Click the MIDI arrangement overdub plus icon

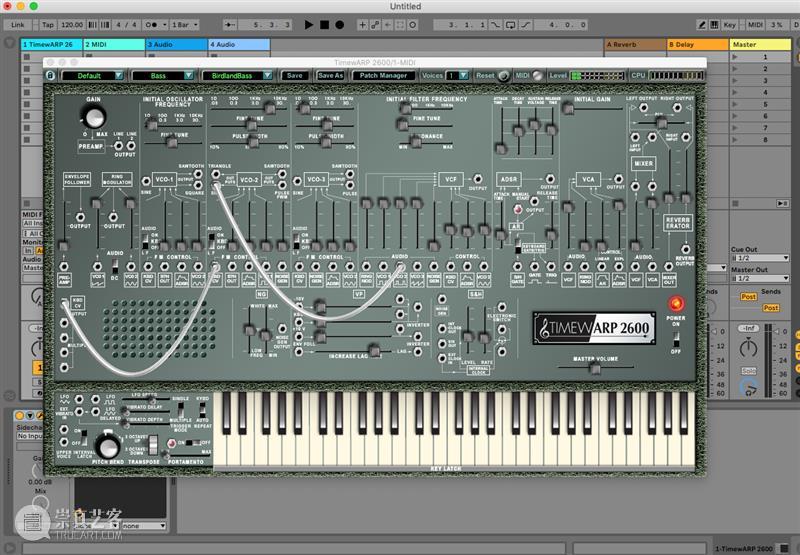click(362, 24)
